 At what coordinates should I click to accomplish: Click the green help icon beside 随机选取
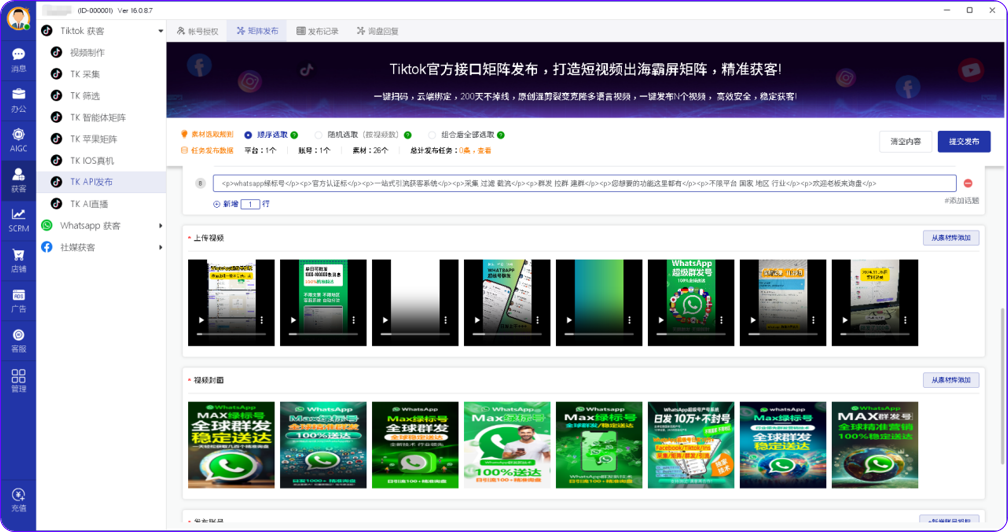408,135
